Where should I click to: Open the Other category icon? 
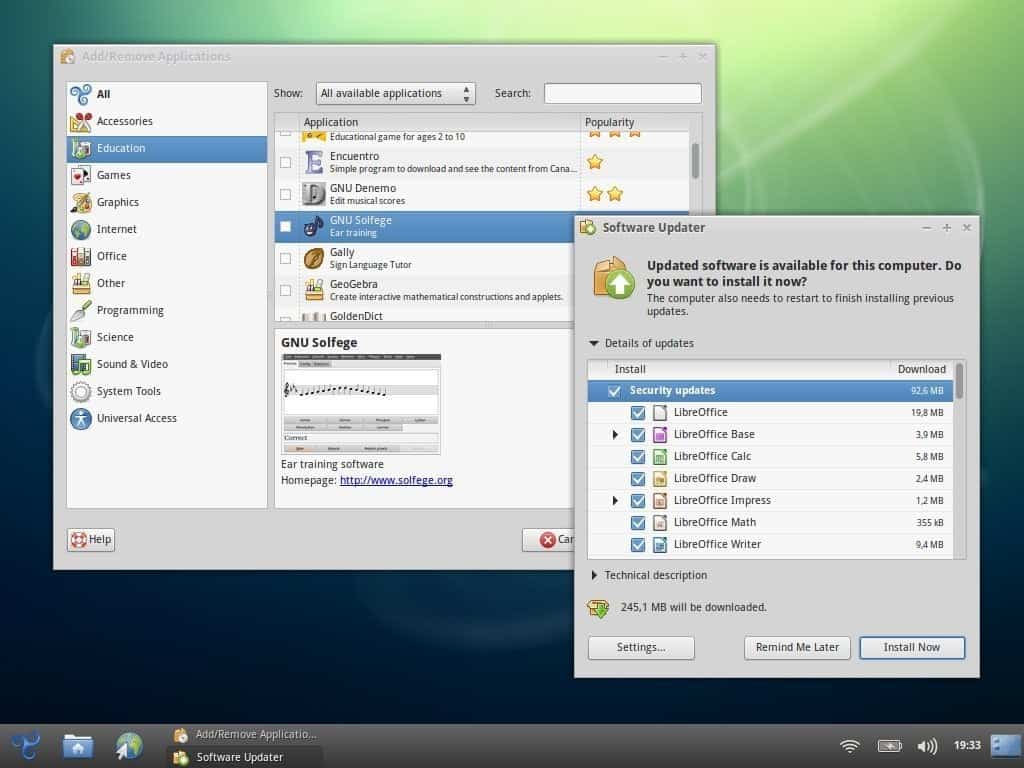point(81,283)
